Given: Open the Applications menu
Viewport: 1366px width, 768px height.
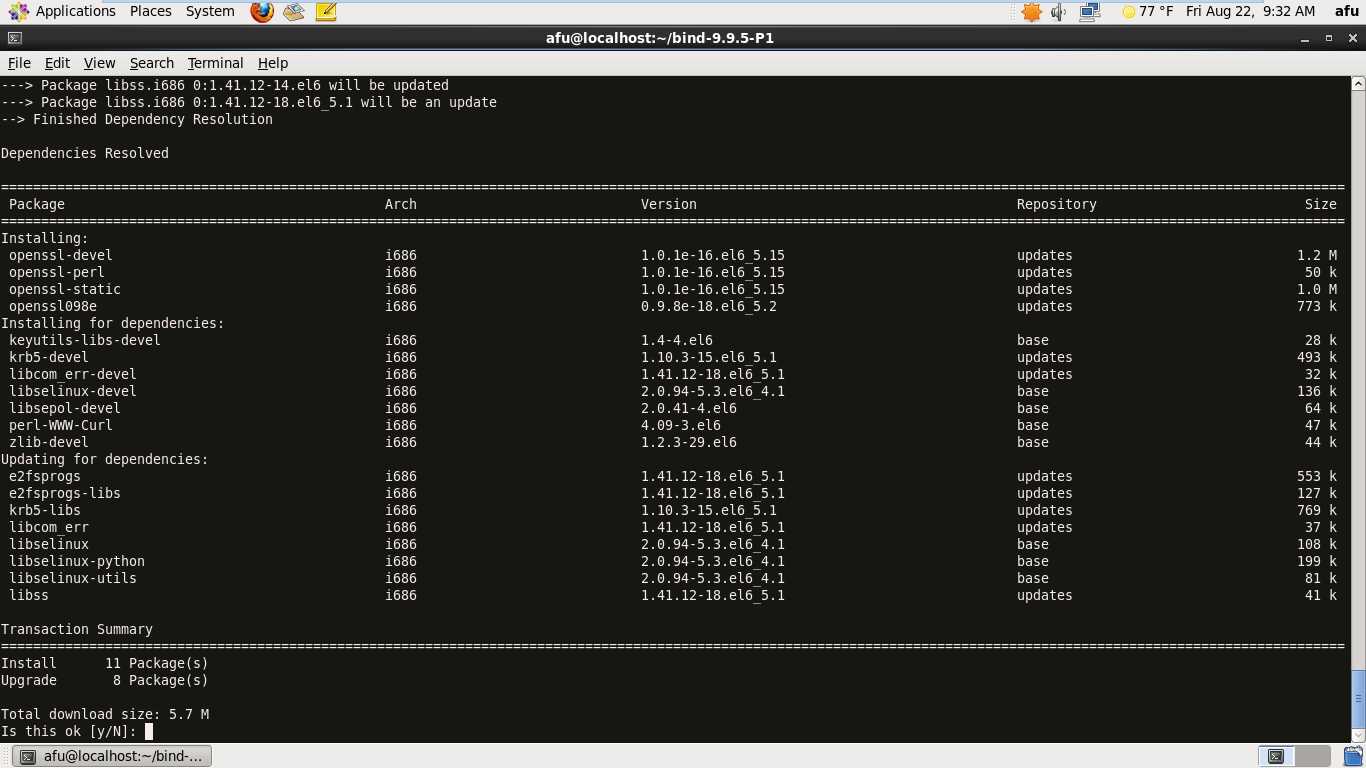Looking at the screenshot, I should point(76,11).
